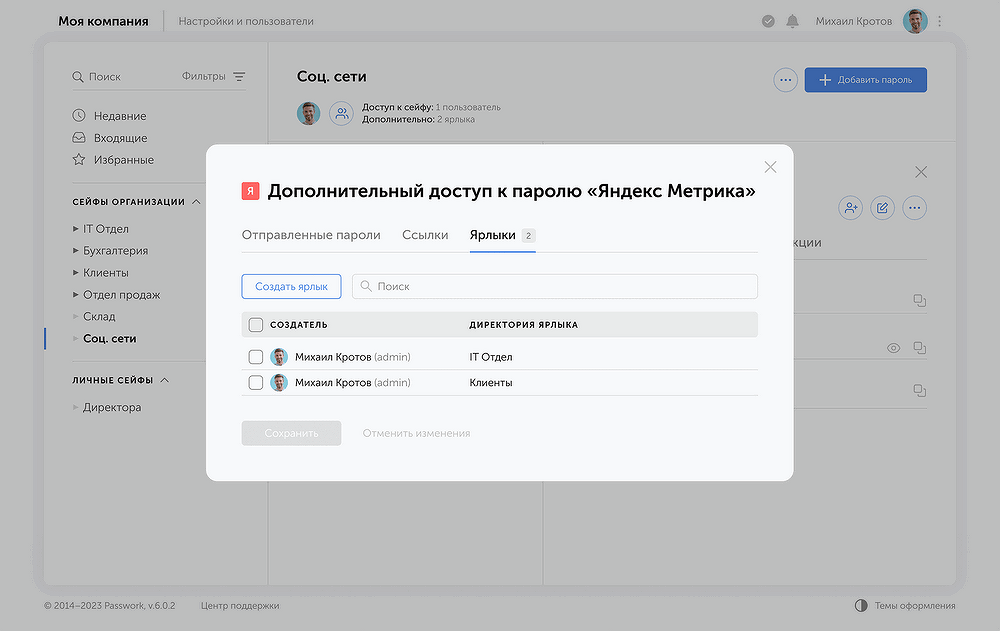Image resolution: width=1000 pixels, height=631 pixels.
Task: Check the IT Отдел shortcut row checkbox
Action: point(256,357)
